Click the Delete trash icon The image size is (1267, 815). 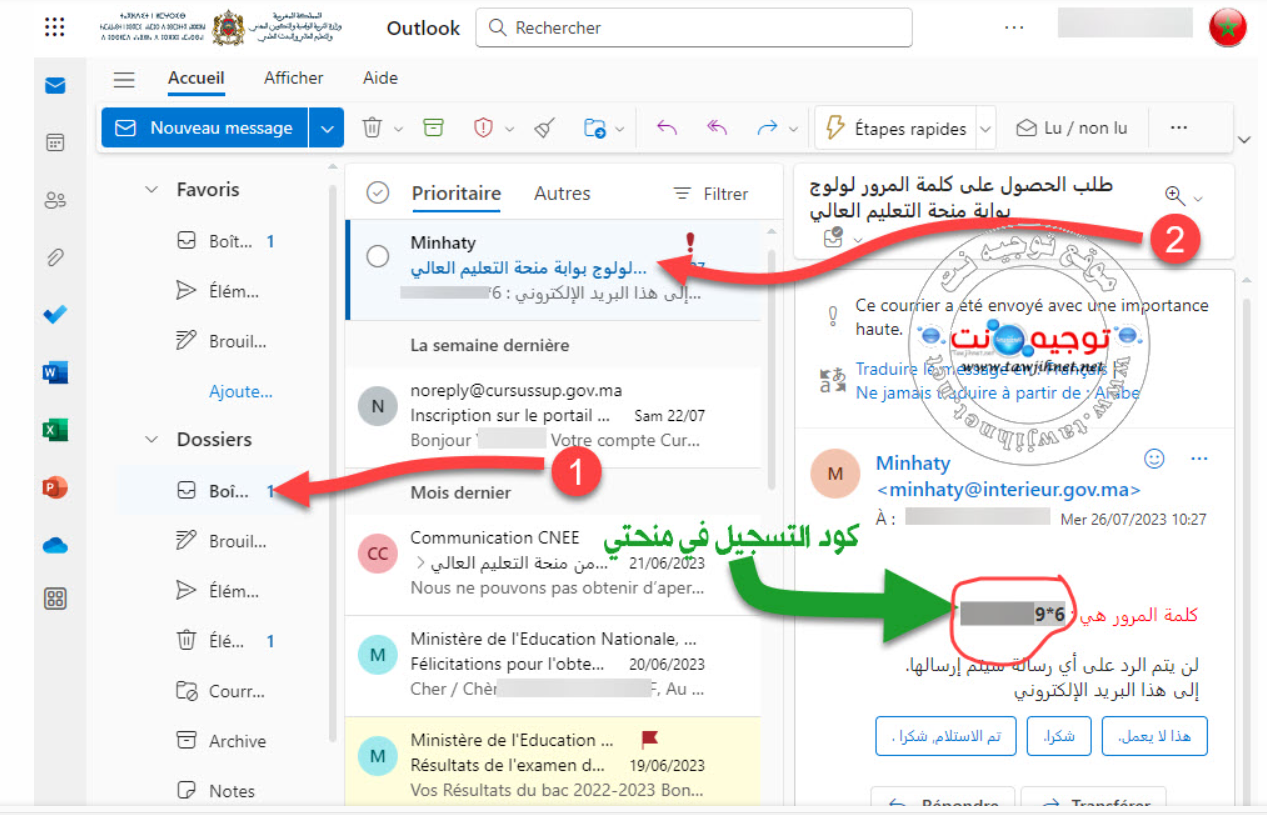pyautogui.click(x=372, y=128)
